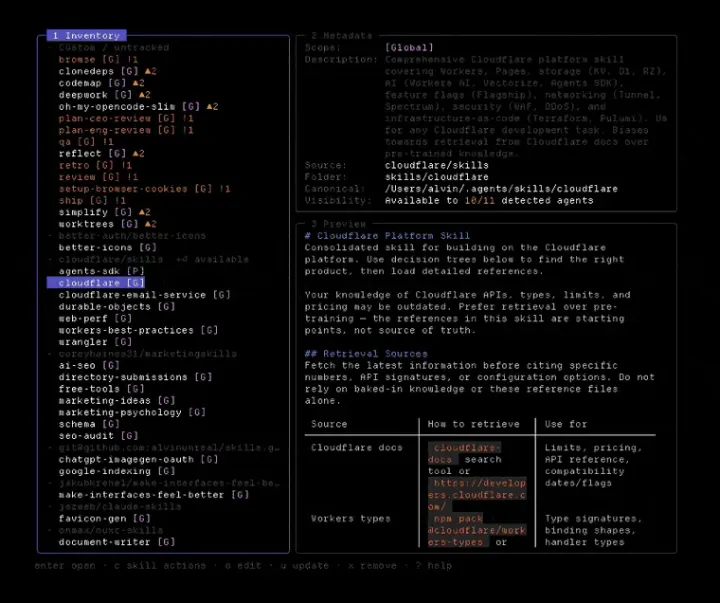
Task: Select the qa skill row
Action: 85,142
